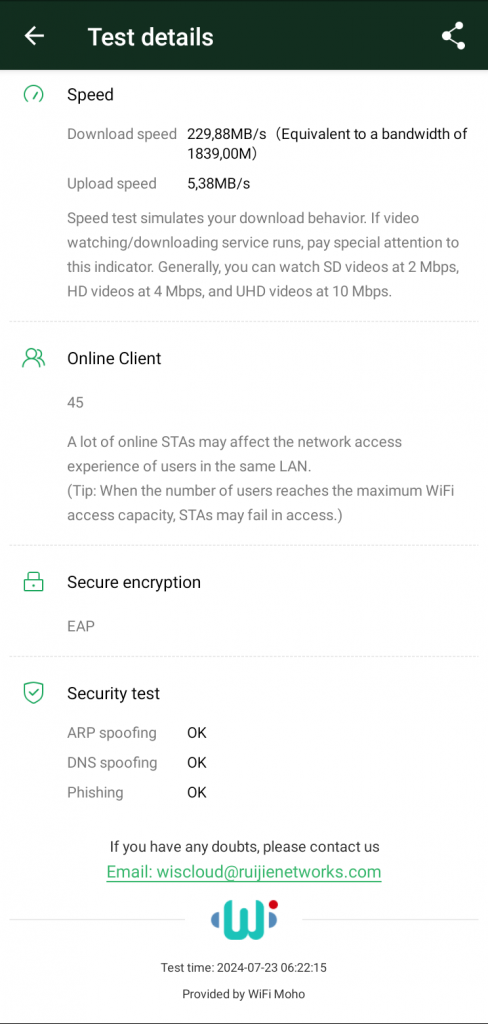Select the Upload speed 5,38MB/s value
Screen dimensions: 488x1024
(219, 184)
